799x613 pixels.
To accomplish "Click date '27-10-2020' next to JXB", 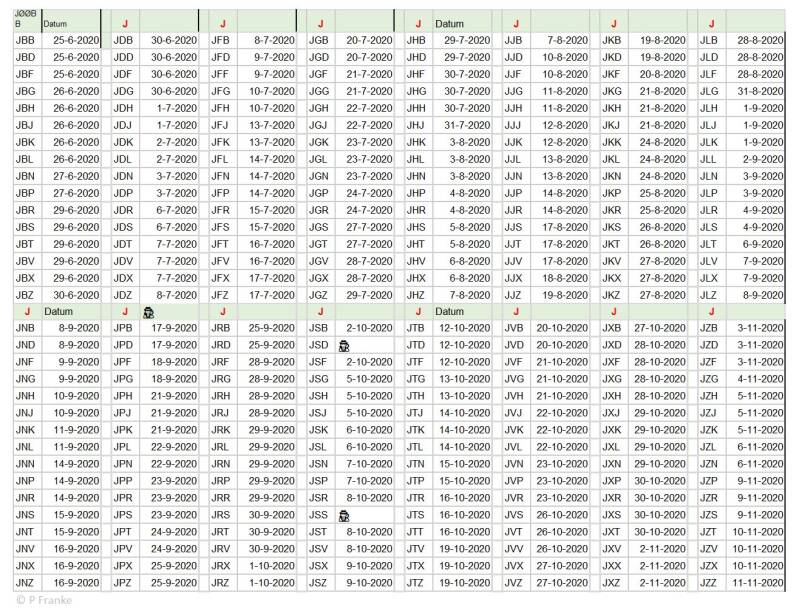I will (660, 328).
